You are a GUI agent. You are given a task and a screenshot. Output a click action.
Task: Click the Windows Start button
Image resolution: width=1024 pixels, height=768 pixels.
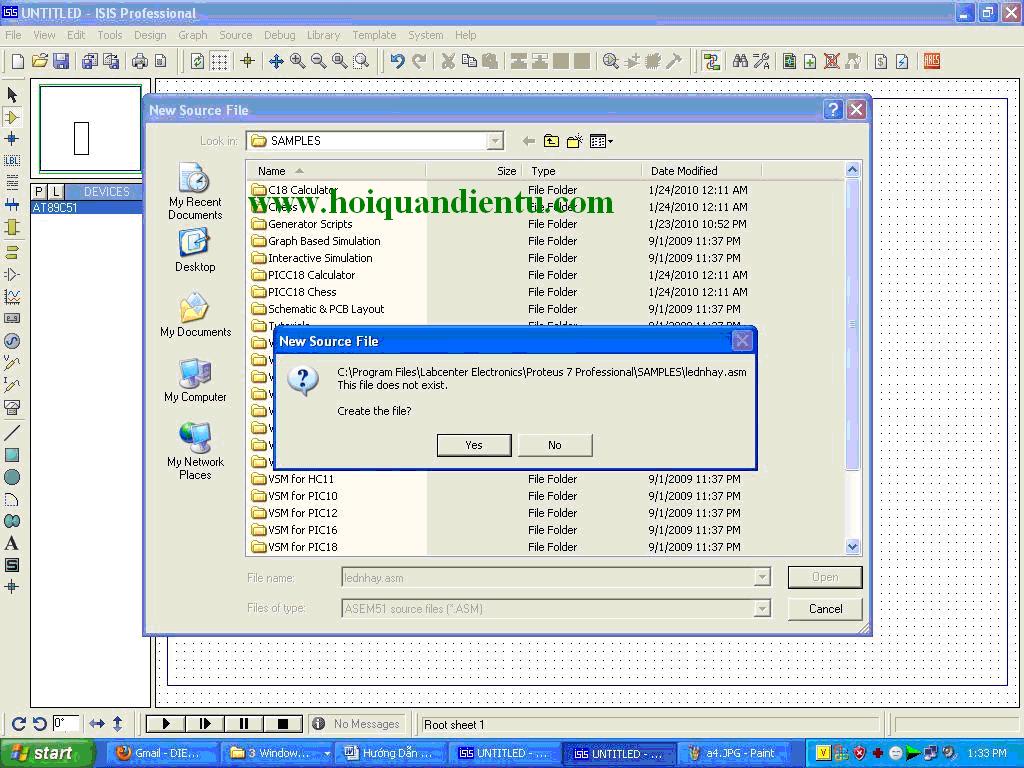point(46,754)
